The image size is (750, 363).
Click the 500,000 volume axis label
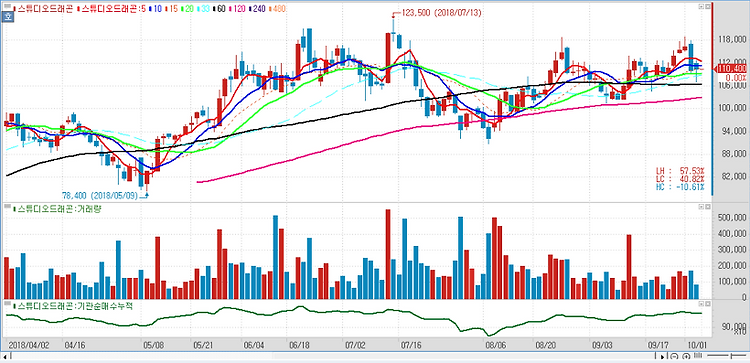[731, 218]
